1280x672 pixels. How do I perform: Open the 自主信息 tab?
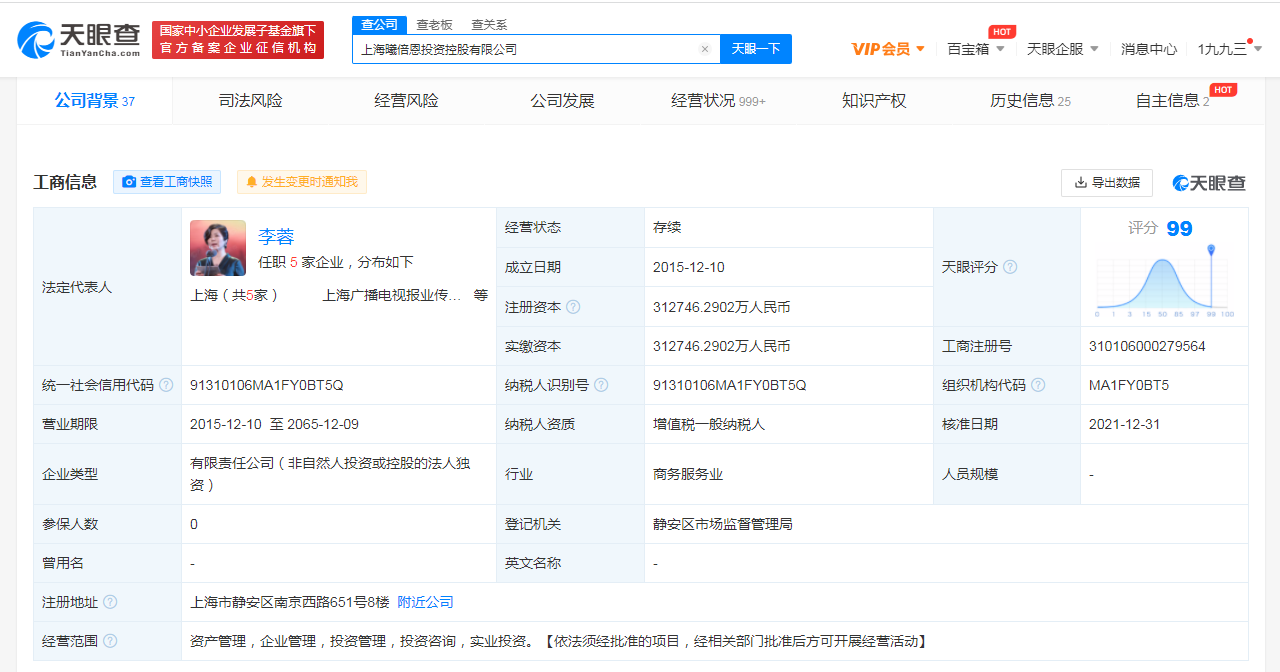pos(1173,101)
